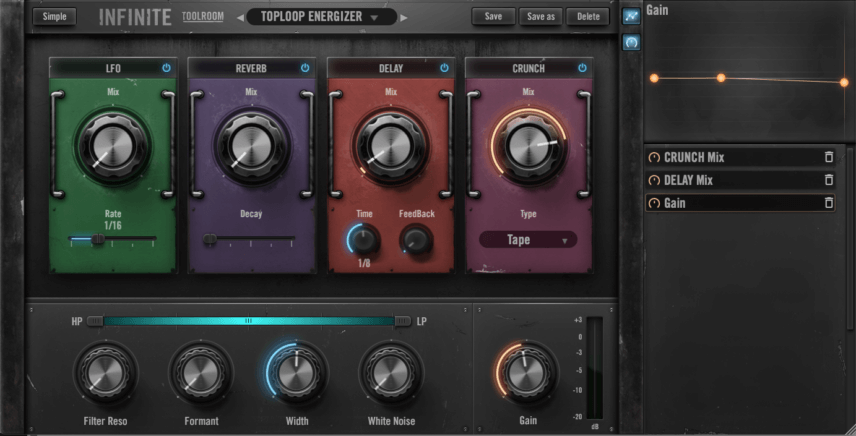The height and width of the screenshot is (436, 856).
Task: Click the Save as button
Action: click(541, 16)
